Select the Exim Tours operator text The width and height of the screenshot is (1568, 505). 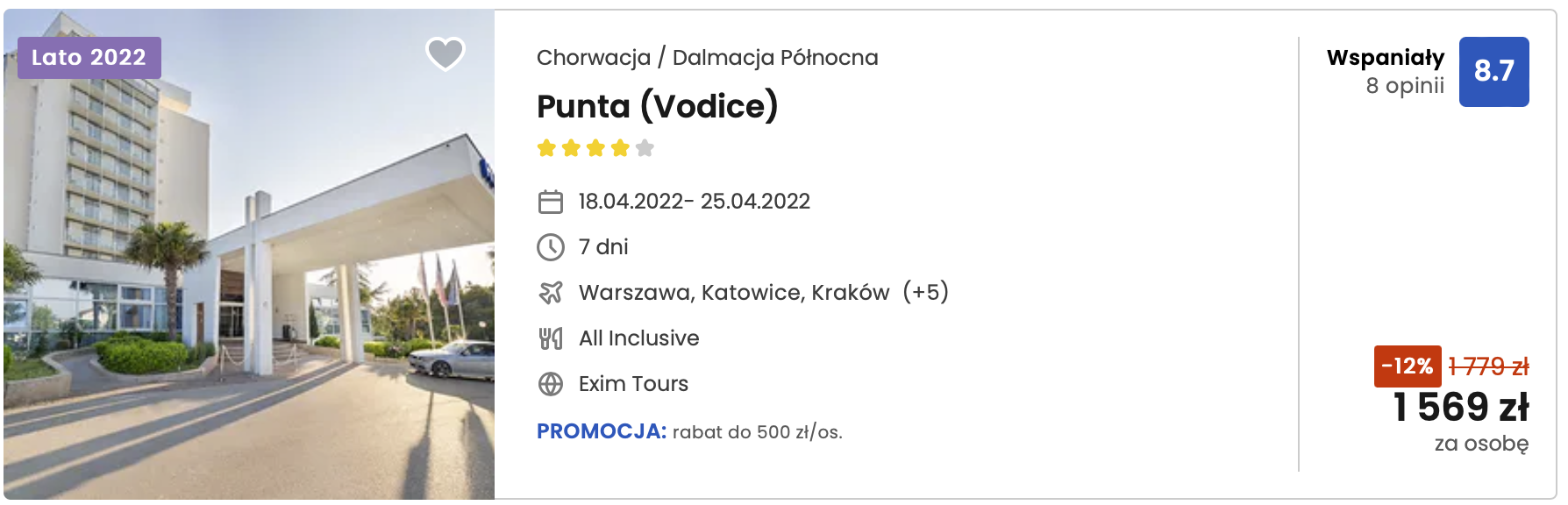pyautogui.click(x=633, y=384)
